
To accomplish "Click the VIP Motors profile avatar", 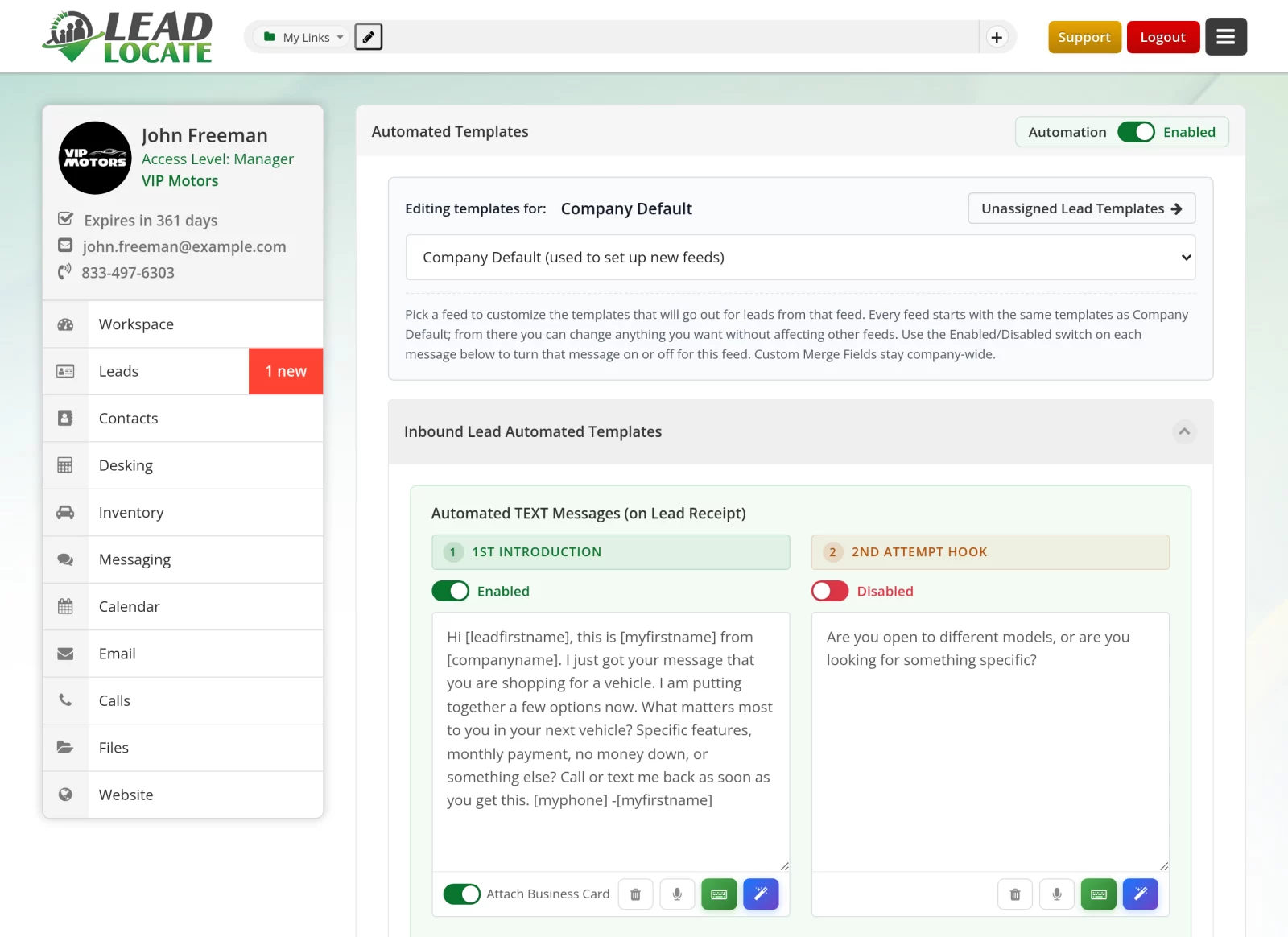I will [x=95, y=158].
